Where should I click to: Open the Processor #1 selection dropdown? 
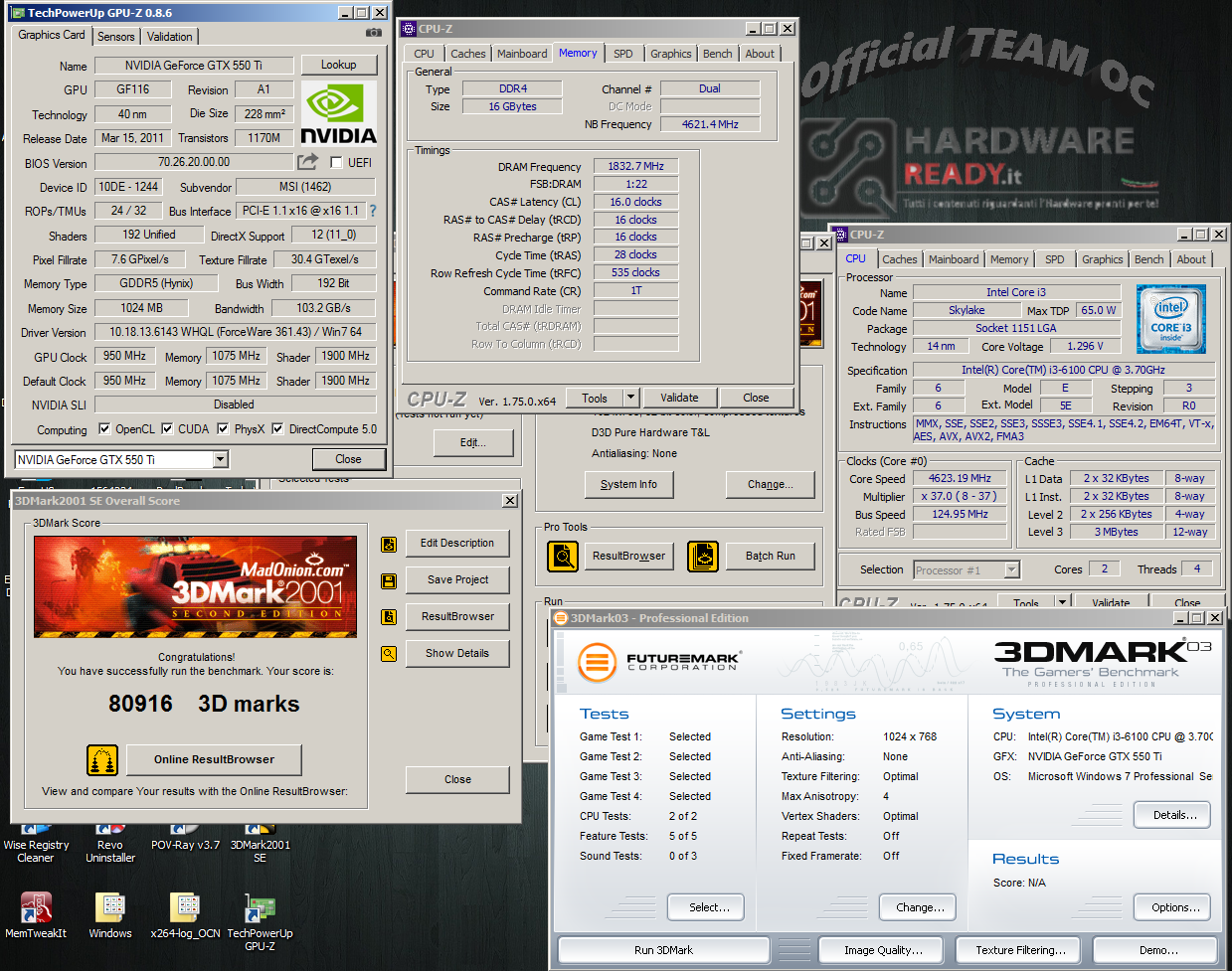point(1012,570)
